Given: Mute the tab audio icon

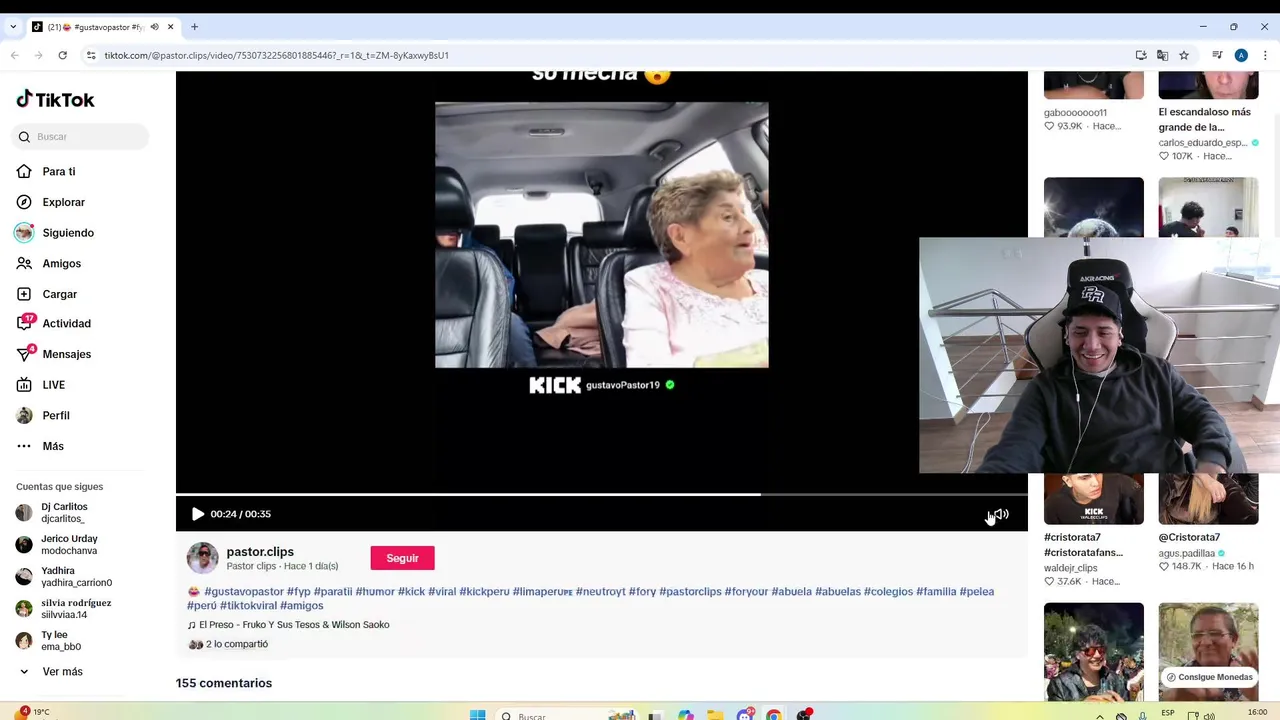Looking at the screenshot, I should [154, 27].
